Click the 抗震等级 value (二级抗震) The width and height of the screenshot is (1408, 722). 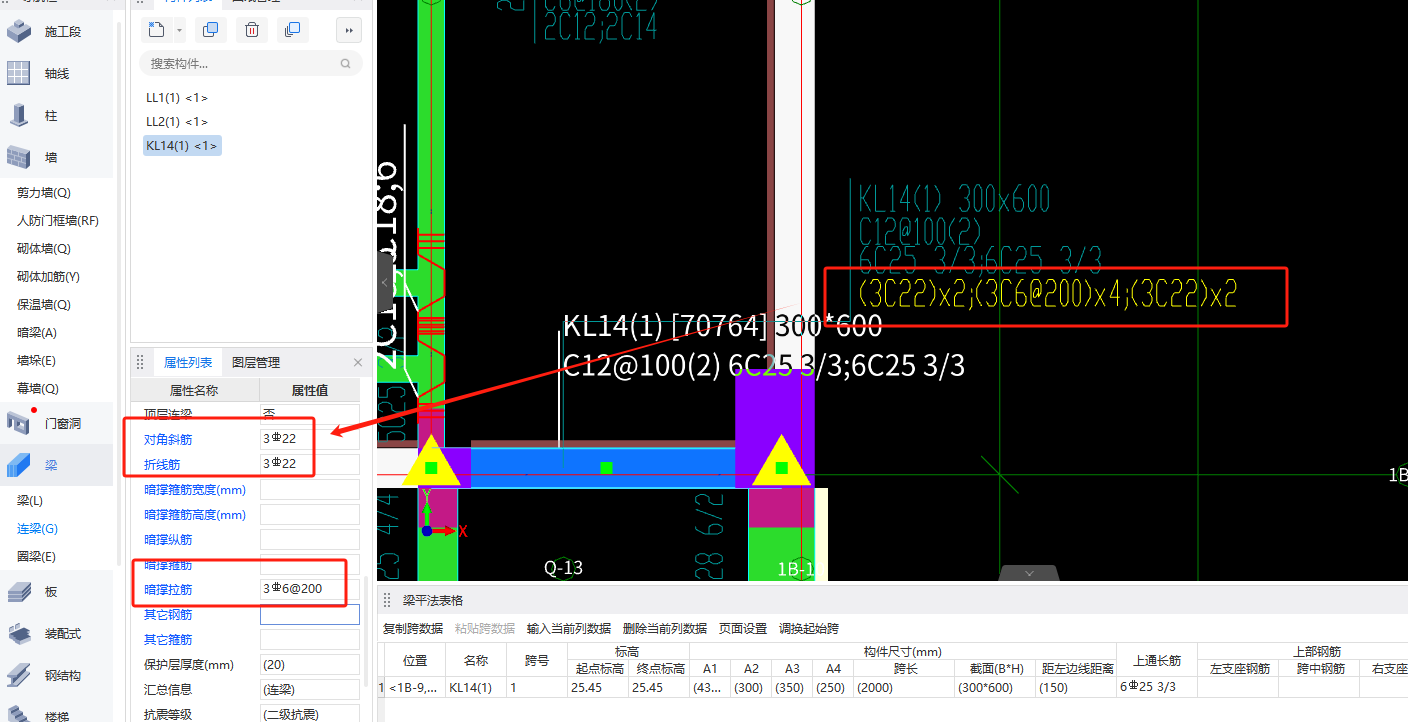(310, 714)
